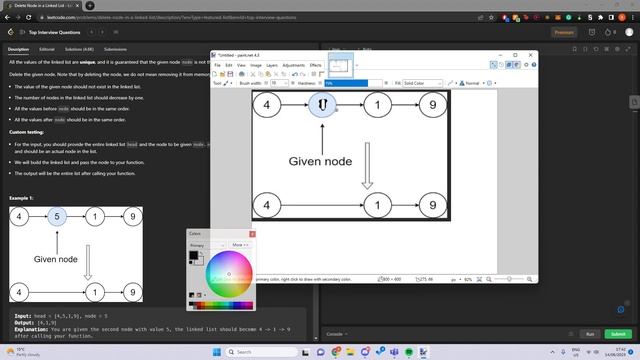Switch to the Submissions tab on LeetCode
Screen dimensions: 640x360
pyautogui.click(x=115, y=49)
